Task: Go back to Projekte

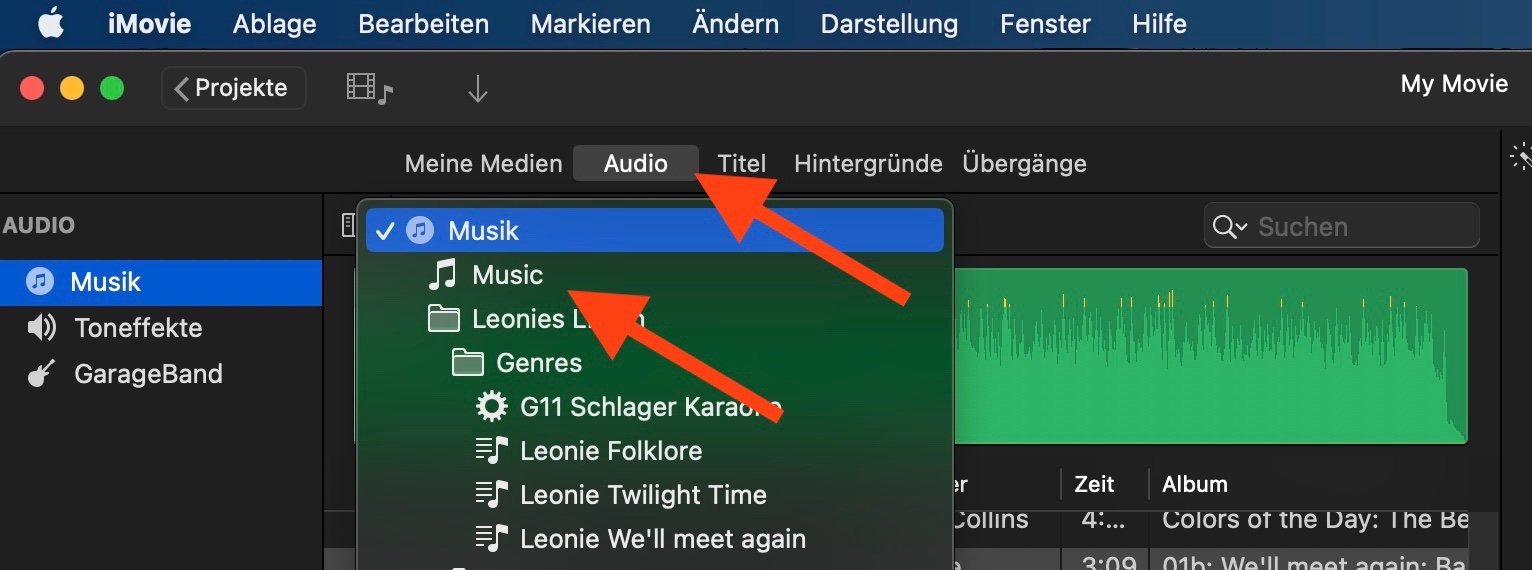Action: tap(233, 88)
